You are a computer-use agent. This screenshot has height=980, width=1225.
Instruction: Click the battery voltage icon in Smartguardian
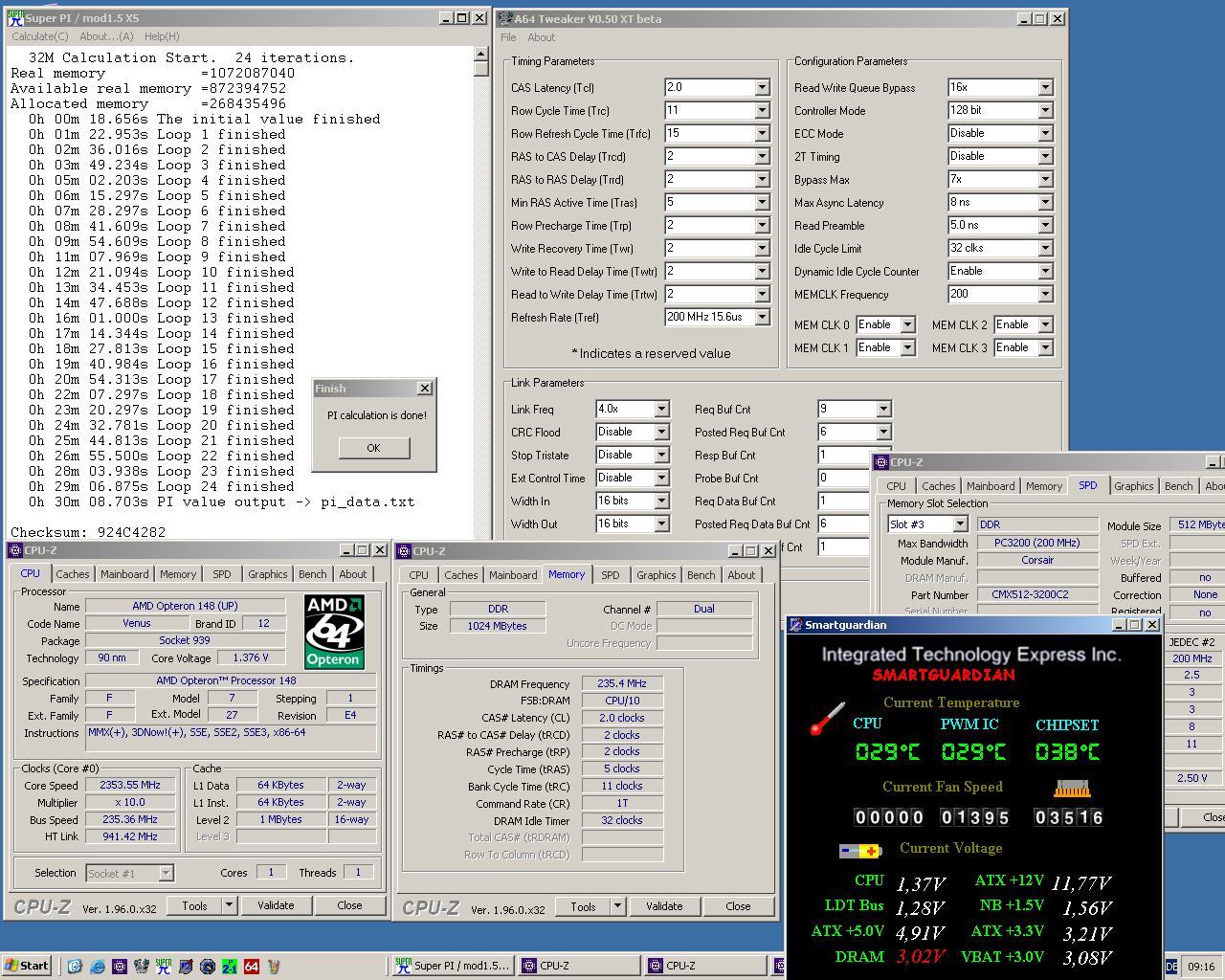pyautogui.click(x=860, y=850)
